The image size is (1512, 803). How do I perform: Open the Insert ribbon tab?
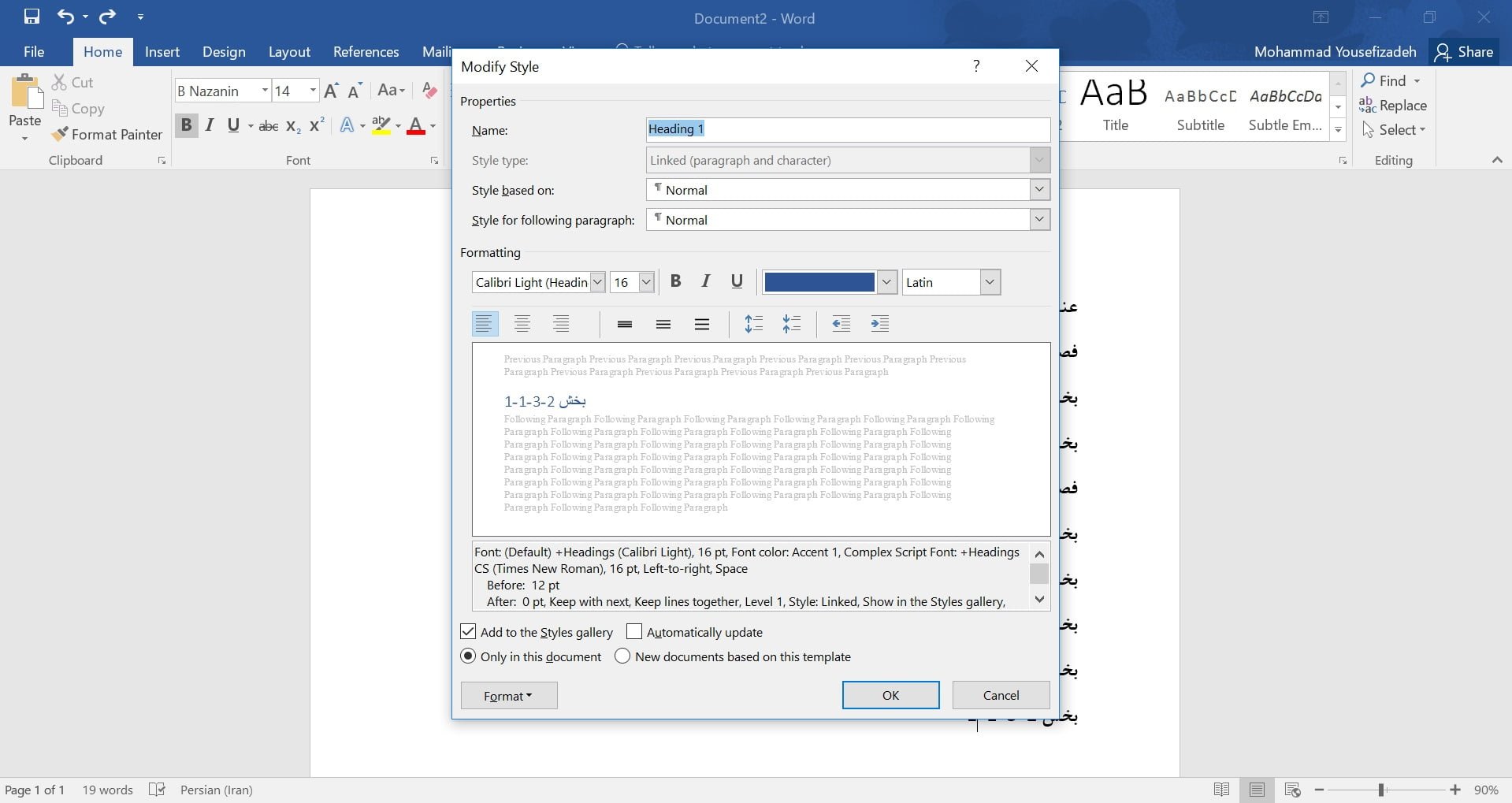(162, 52)
